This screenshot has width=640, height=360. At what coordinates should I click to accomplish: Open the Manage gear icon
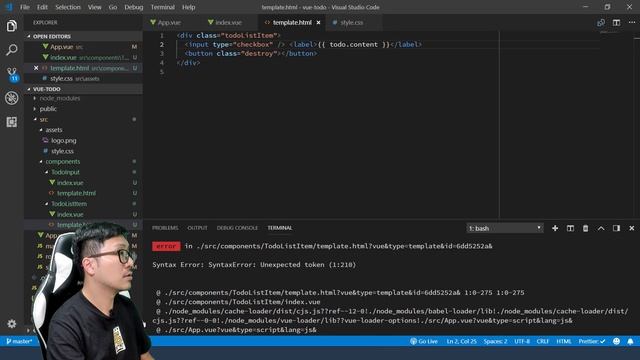click(x=11, y=324)
